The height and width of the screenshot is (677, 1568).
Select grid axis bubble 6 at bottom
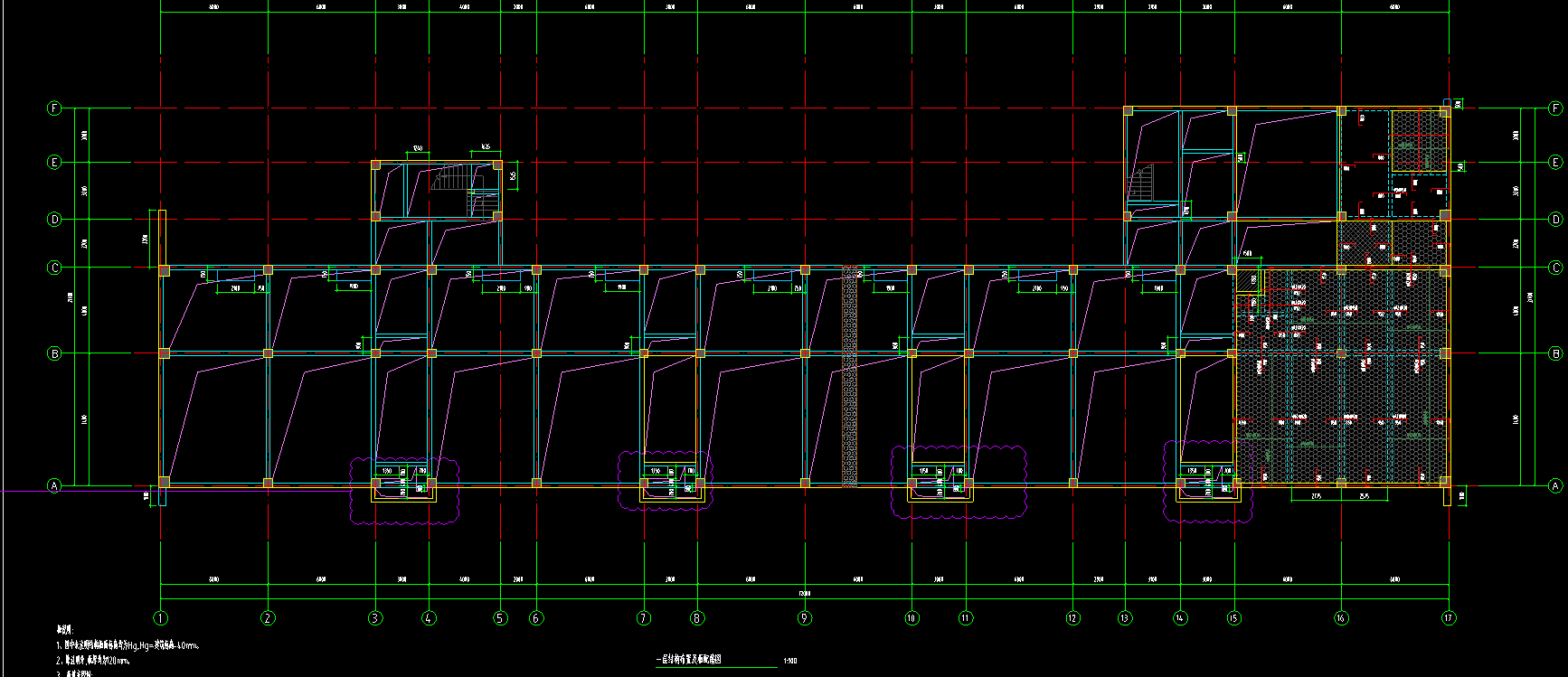(x=536, y=618)
